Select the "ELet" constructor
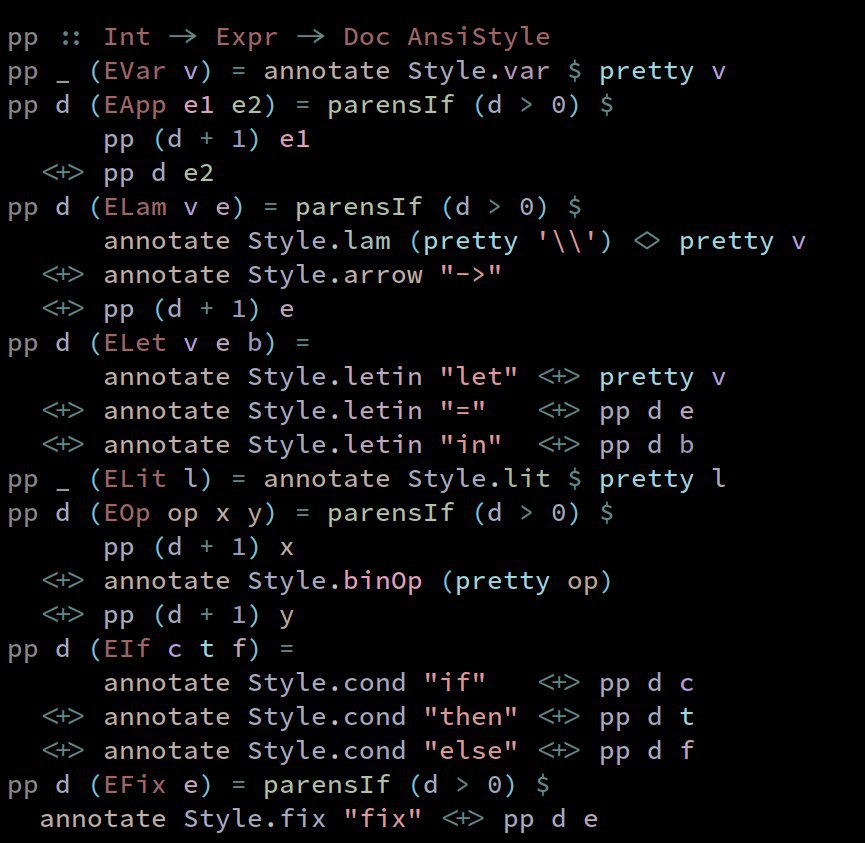Viewport: 865px width, 843px height. click(135, 343)
